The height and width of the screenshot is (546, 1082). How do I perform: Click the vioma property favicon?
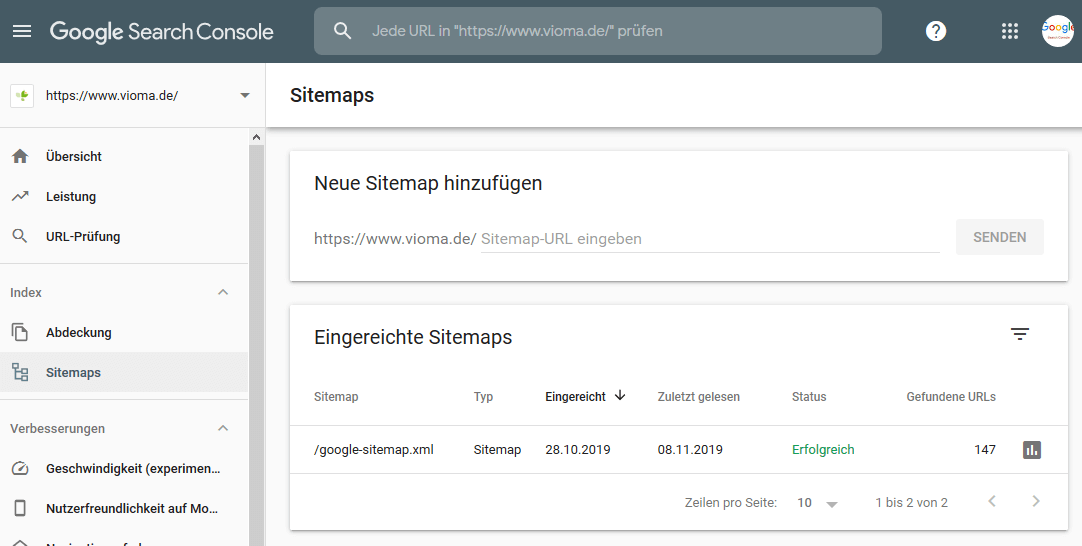click(x=22, y=96)
